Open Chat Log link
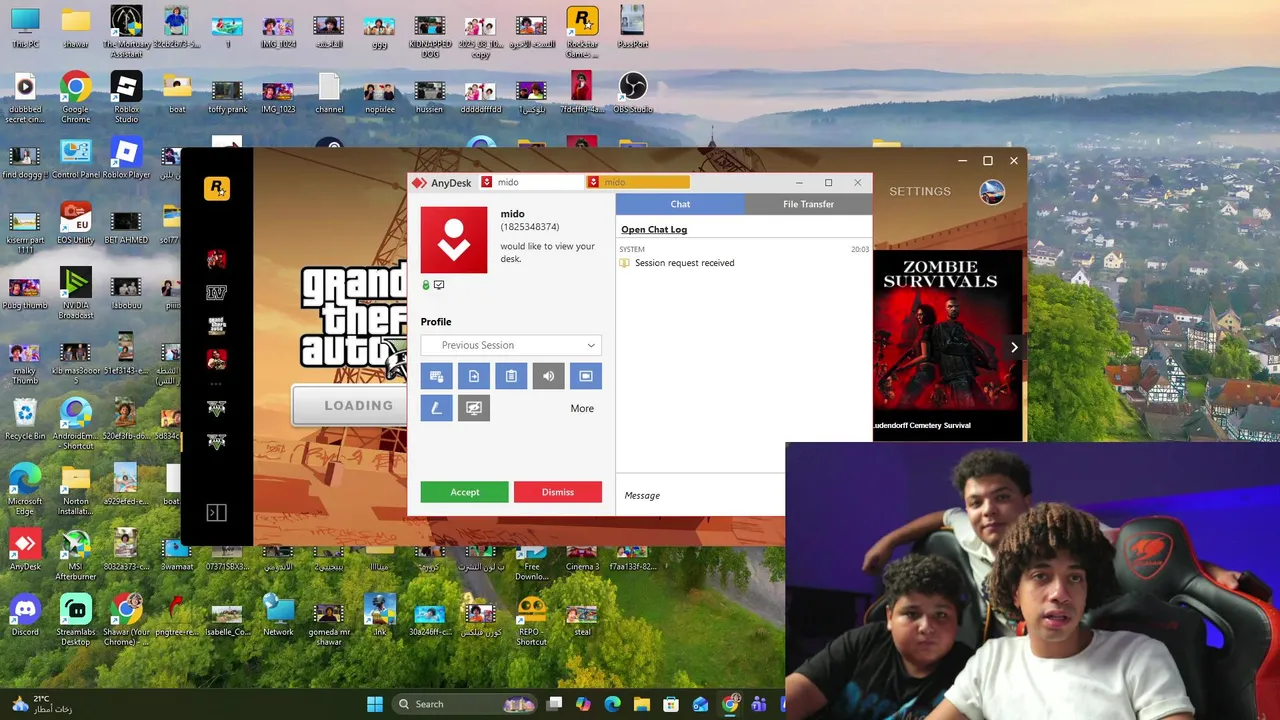The image size is (1280, 720). pyautogui.click(x=654, y=229)
